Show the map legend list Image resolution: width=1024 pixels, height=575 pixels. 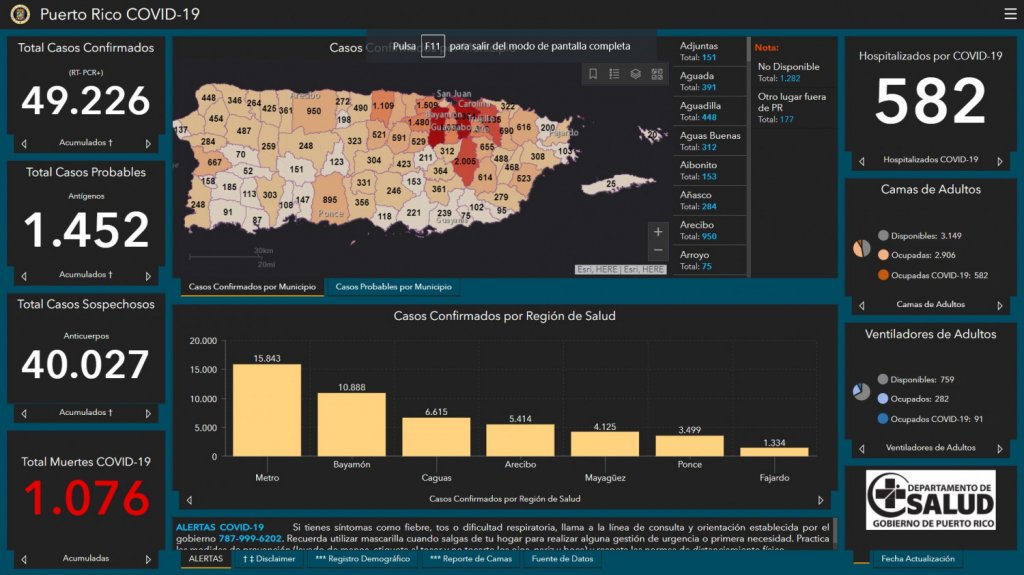[614, 74]
